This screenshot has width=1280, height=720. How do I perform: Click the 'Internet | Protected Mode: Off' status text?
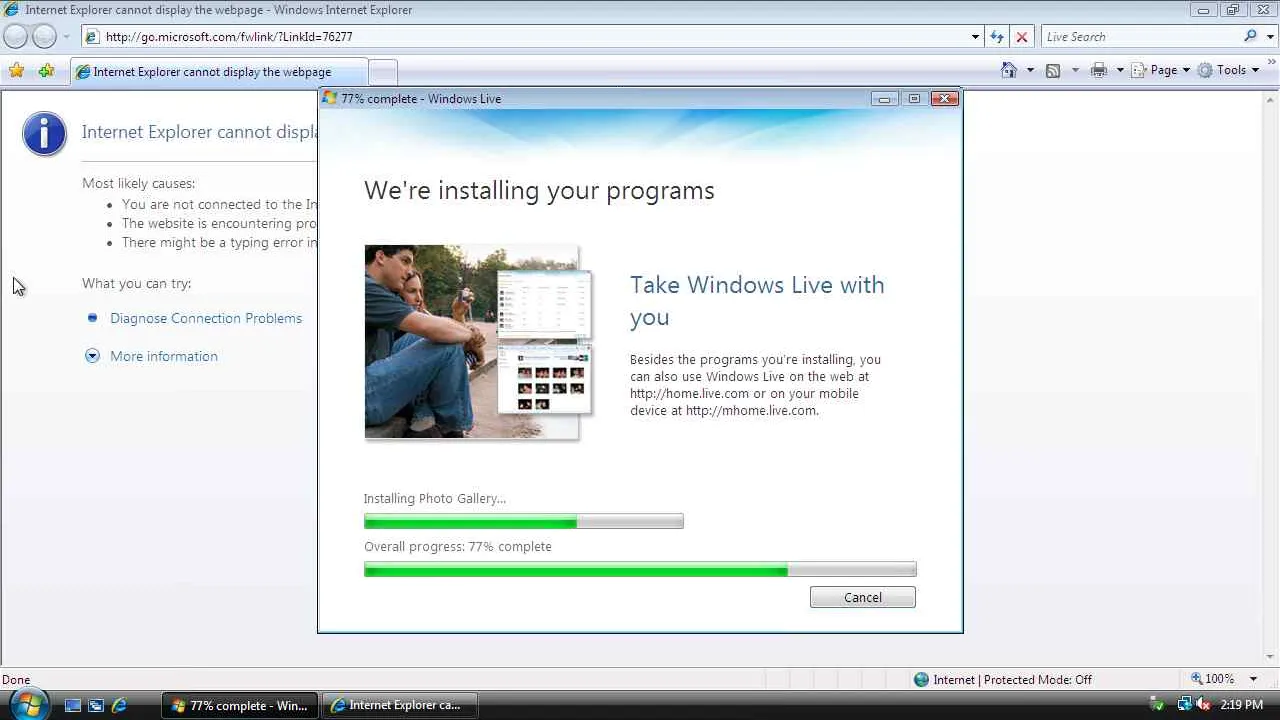point(1012,680)
